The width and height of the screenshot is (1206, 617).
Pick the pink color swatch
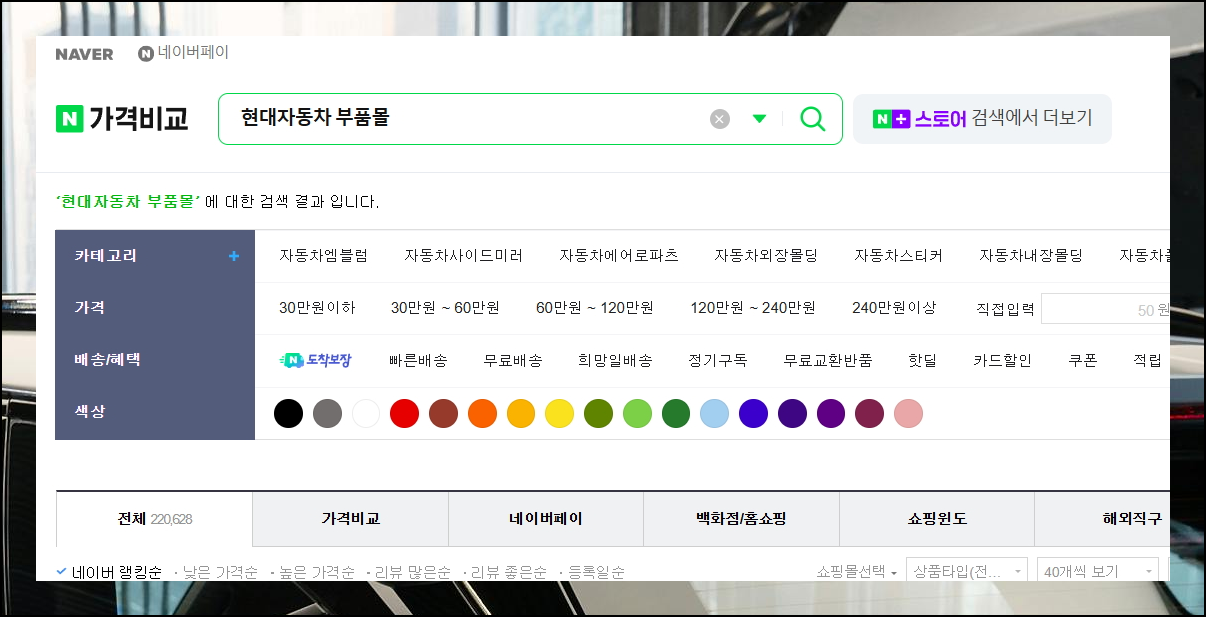[x=908, y=413]
